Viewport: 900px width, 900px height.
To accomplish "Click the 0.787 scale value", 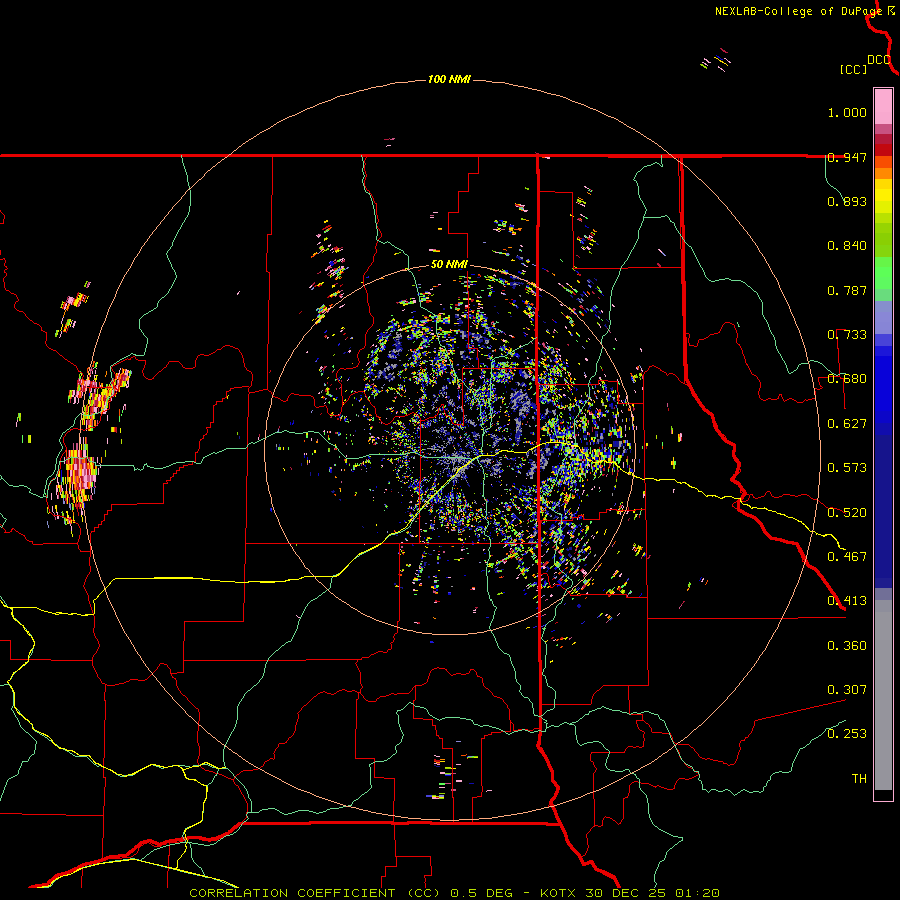I will (x=847, y=290).
